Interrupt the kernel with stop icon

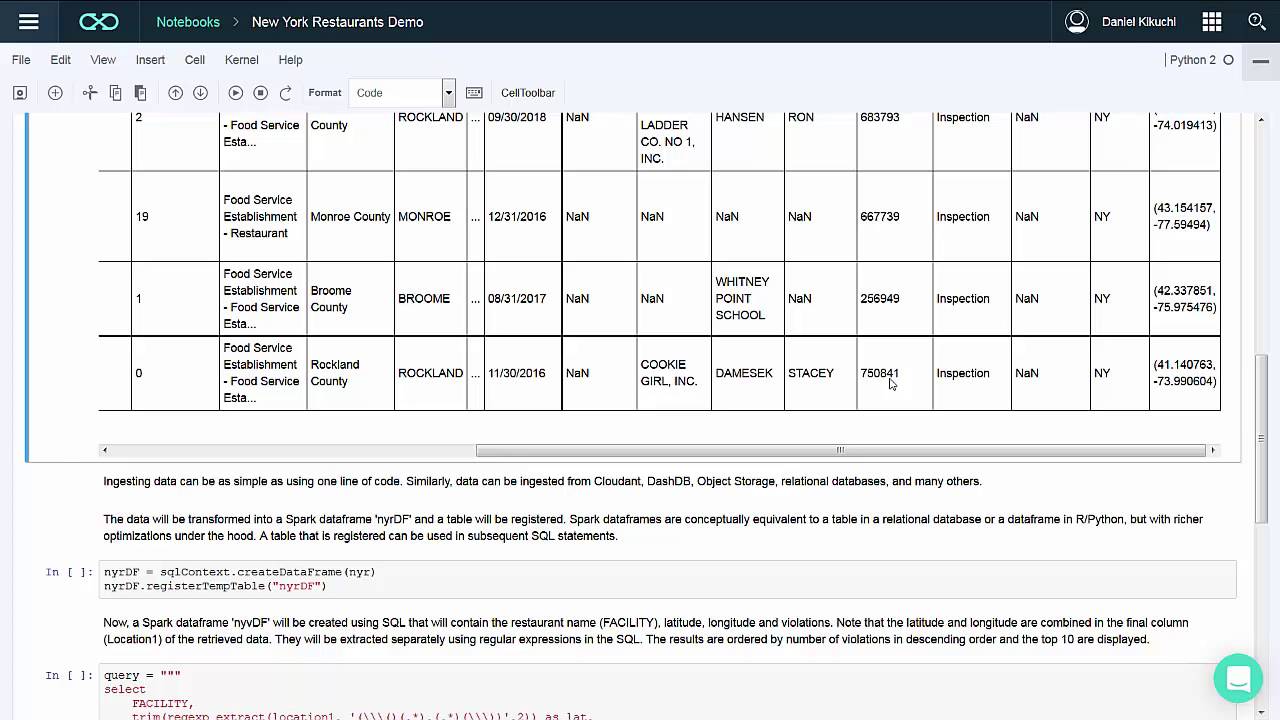coord(260,93)
